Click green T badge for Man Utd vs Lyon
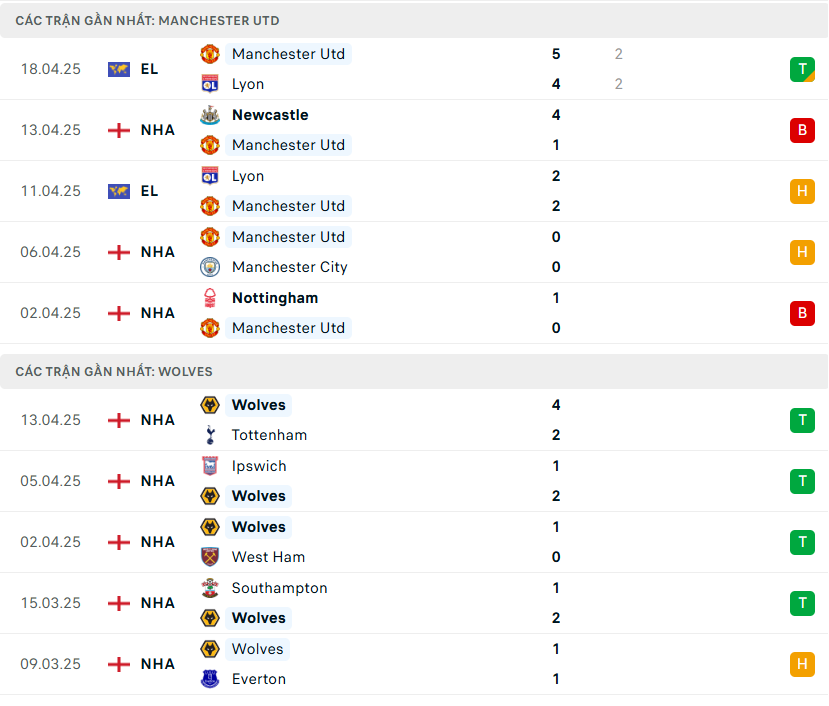The height and width of the screenshot is (706, 829). coord(802,69)
